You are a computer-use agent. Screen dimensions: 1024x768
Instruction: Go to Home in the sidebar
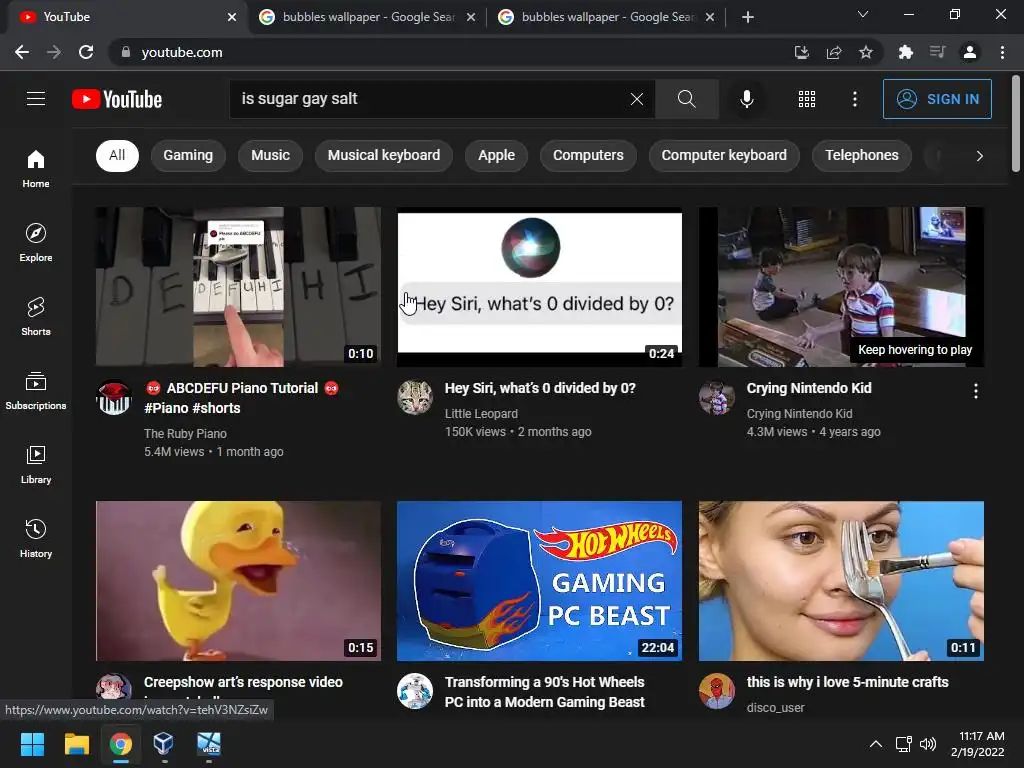(x=36, y=168)
